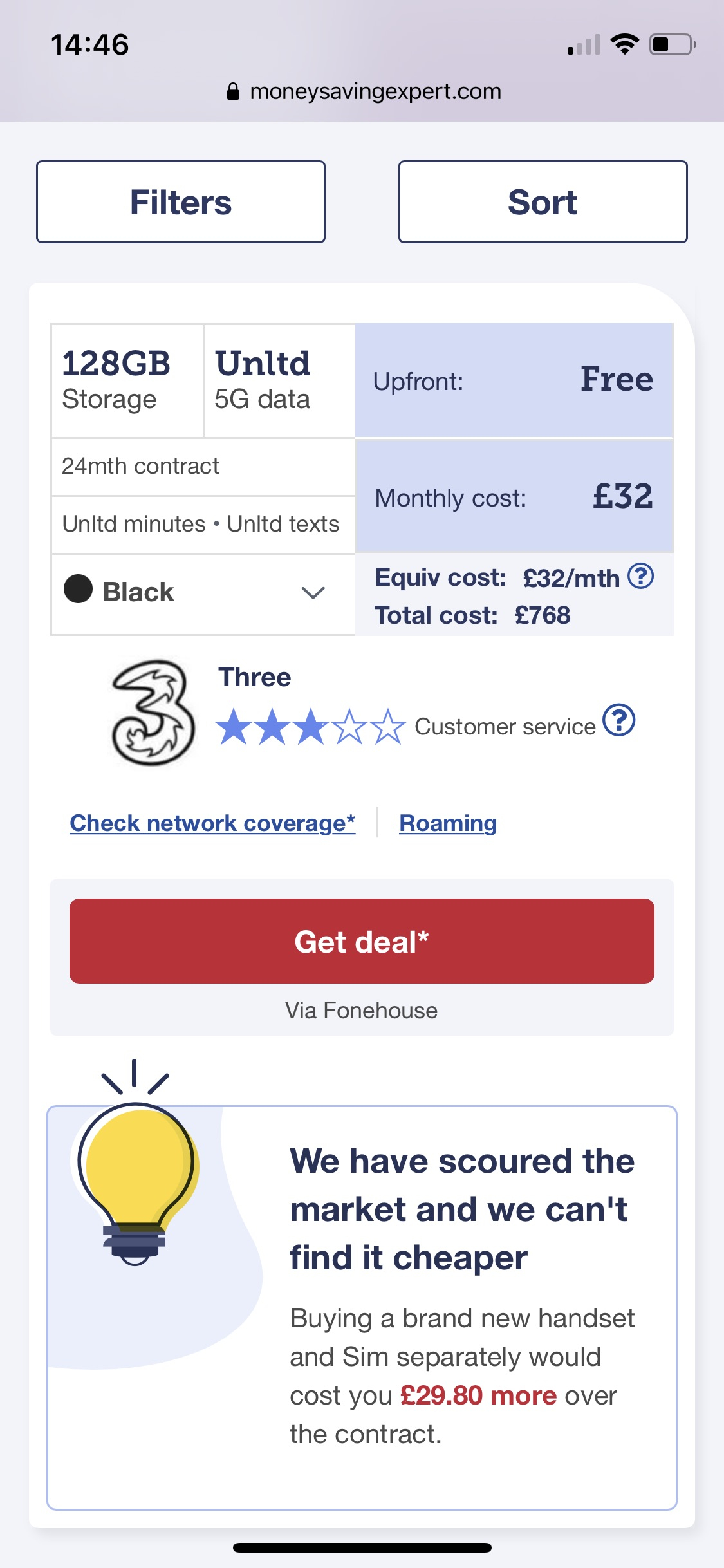The height and width of the screenshot is (1568, 724).
Task: Tap the Equiv cost help question mark
Action: point(640,576)
